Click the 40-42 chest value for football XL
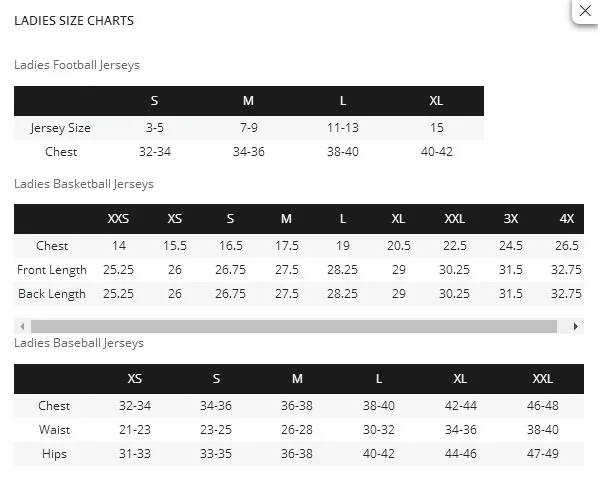598x481 pixels. pos(437,152)
